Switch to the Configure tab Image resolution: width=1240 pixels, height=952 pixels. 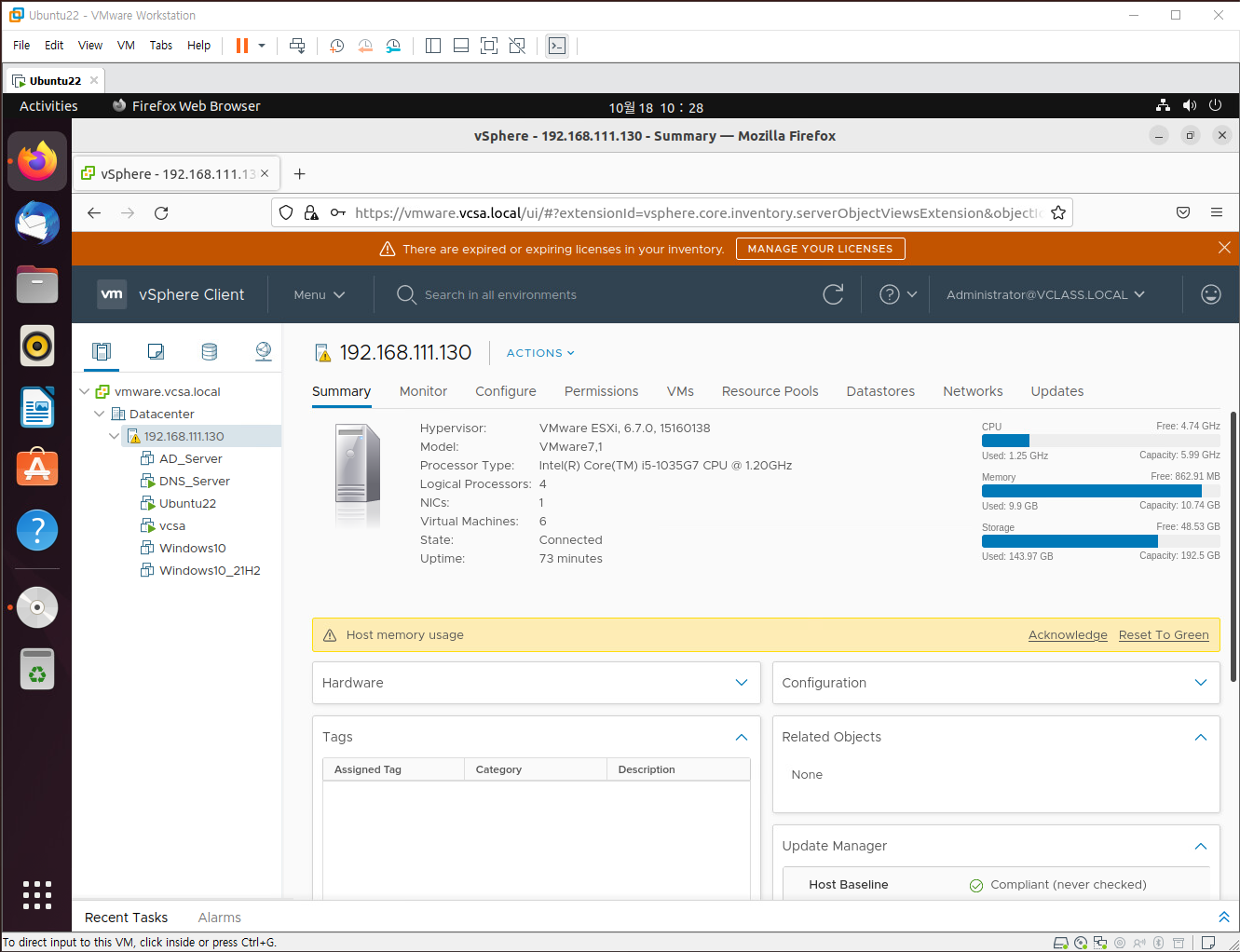coord(506,391)
